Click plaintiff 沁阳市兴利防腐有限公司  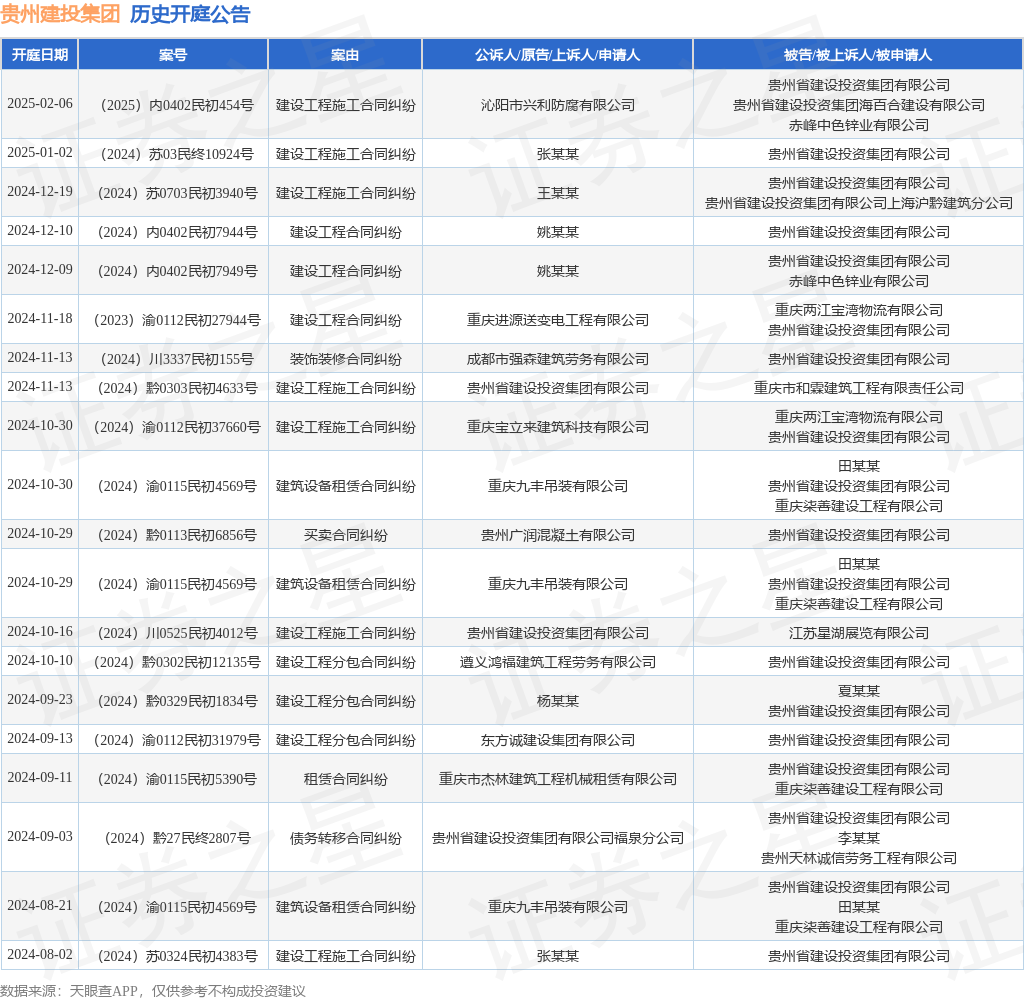pyautogui.click(x=558, y=105)
